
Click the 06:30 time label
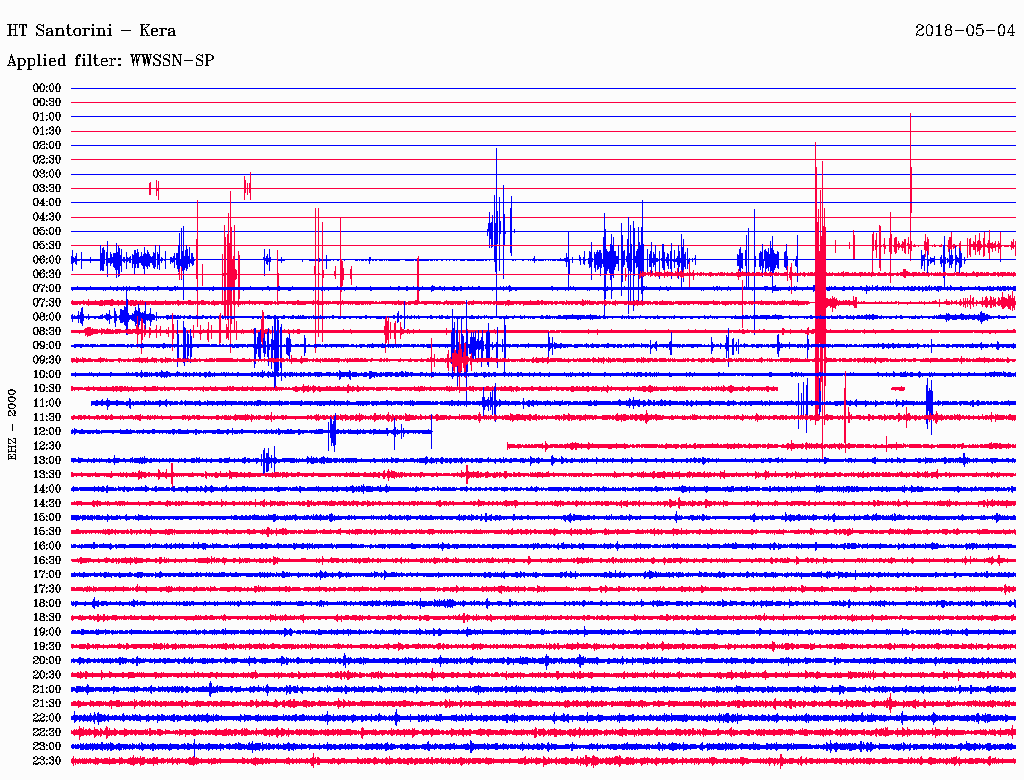pyautogui.click(x=47, y=274)
